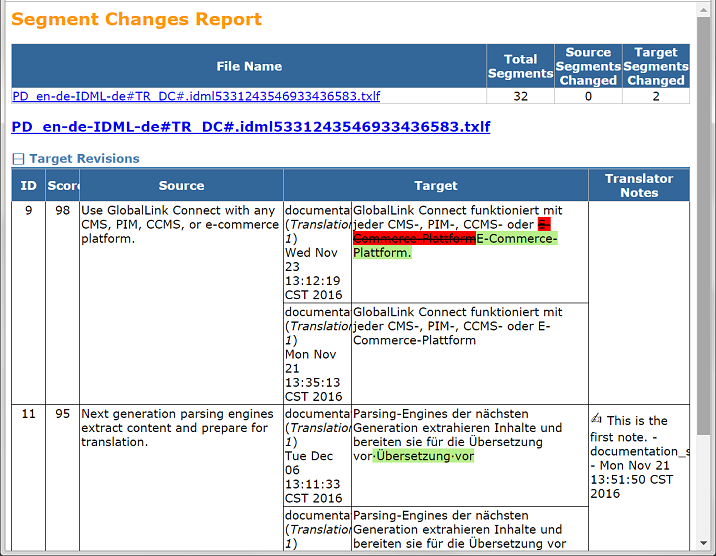Click scrollbar track below the thumb
Viewport: 716px width, 556px height.
(705, 490)
